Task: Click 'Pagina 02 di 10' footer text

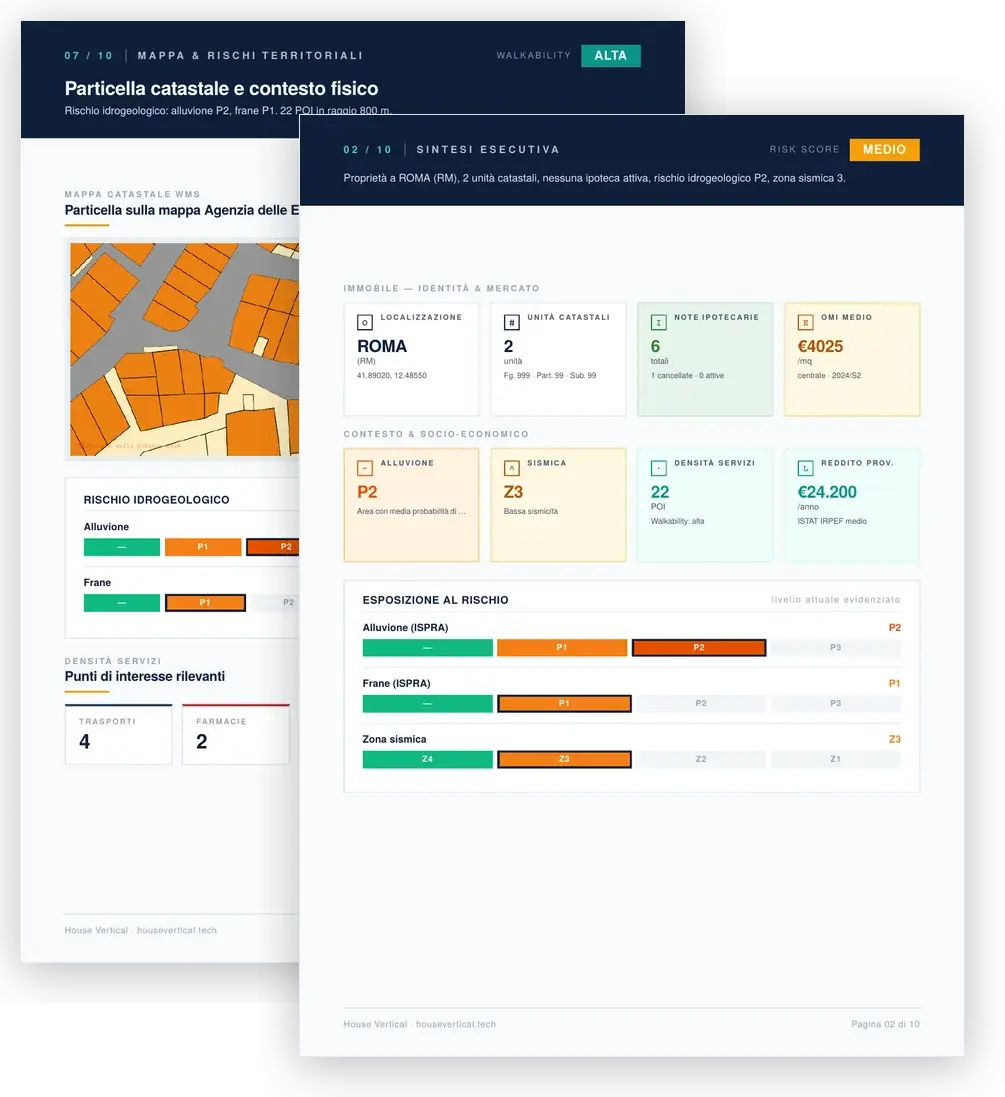Action: coord(885,1024)
